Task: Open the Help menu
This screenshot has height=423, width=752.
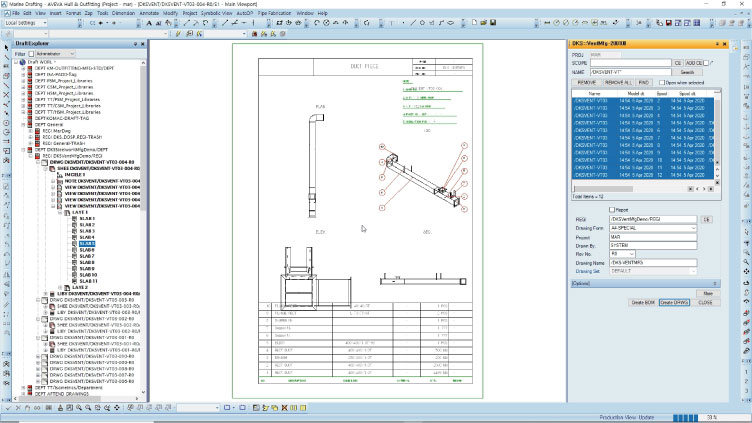Action: pos(323,13)
